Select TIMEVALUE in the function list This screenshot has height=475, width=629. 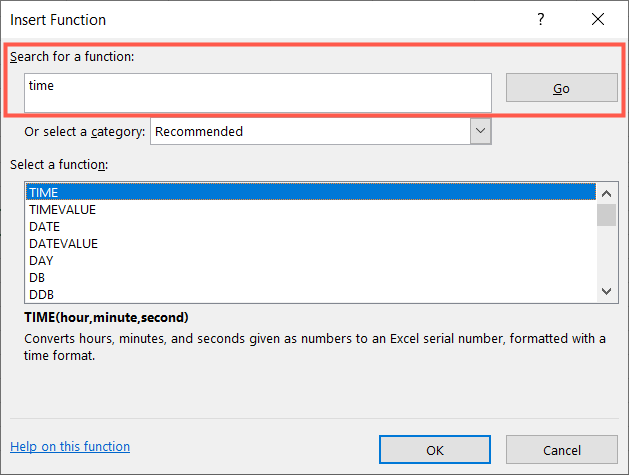[x=310, y=209]
